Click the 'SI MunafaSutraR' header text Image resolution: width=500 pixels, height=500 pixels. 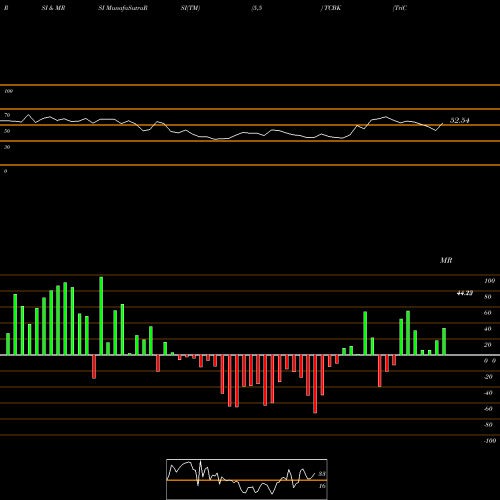(x=123, y=8)
